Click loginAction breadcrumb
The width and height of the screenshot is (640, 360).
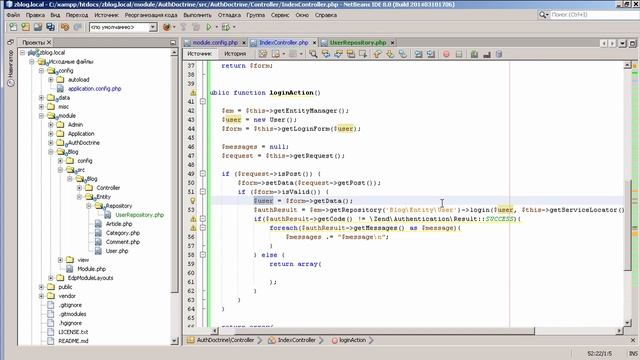click(x=353, y=340)
